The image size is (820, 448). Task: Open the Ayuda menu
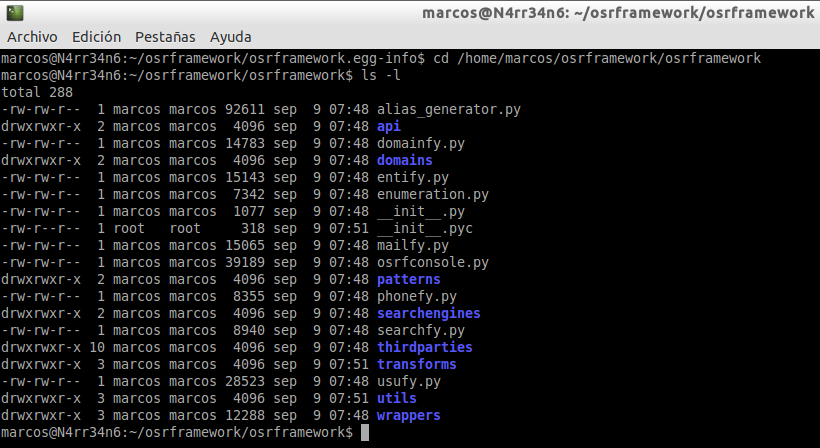[x=230, y=37]
